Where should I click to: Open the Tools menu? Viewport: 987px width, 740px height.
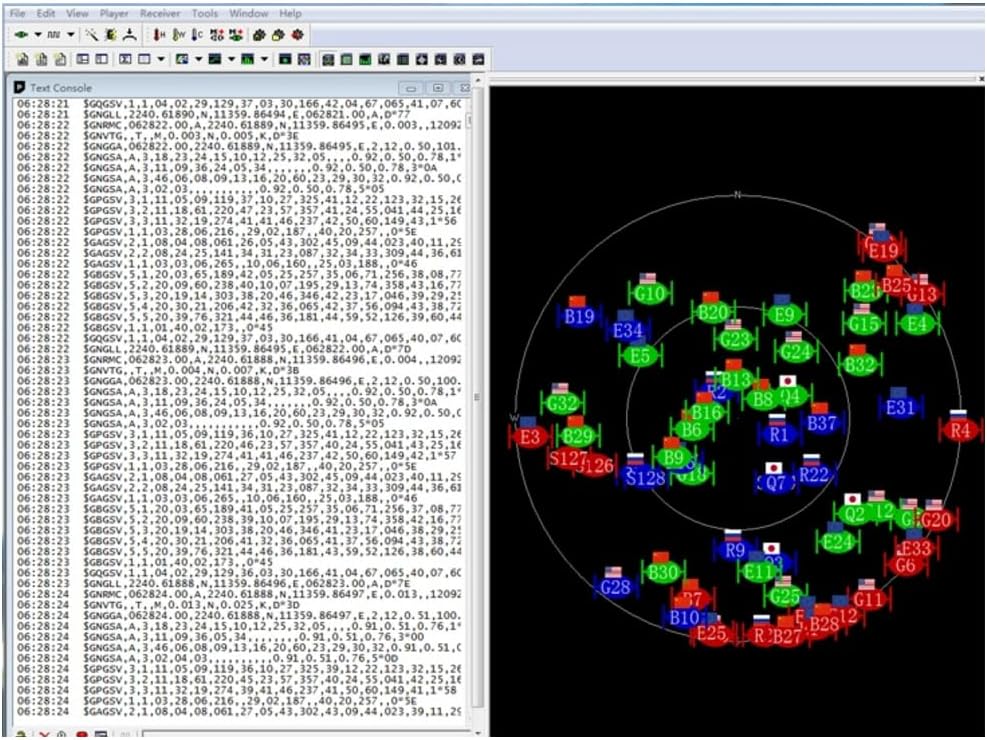[205, 13]
